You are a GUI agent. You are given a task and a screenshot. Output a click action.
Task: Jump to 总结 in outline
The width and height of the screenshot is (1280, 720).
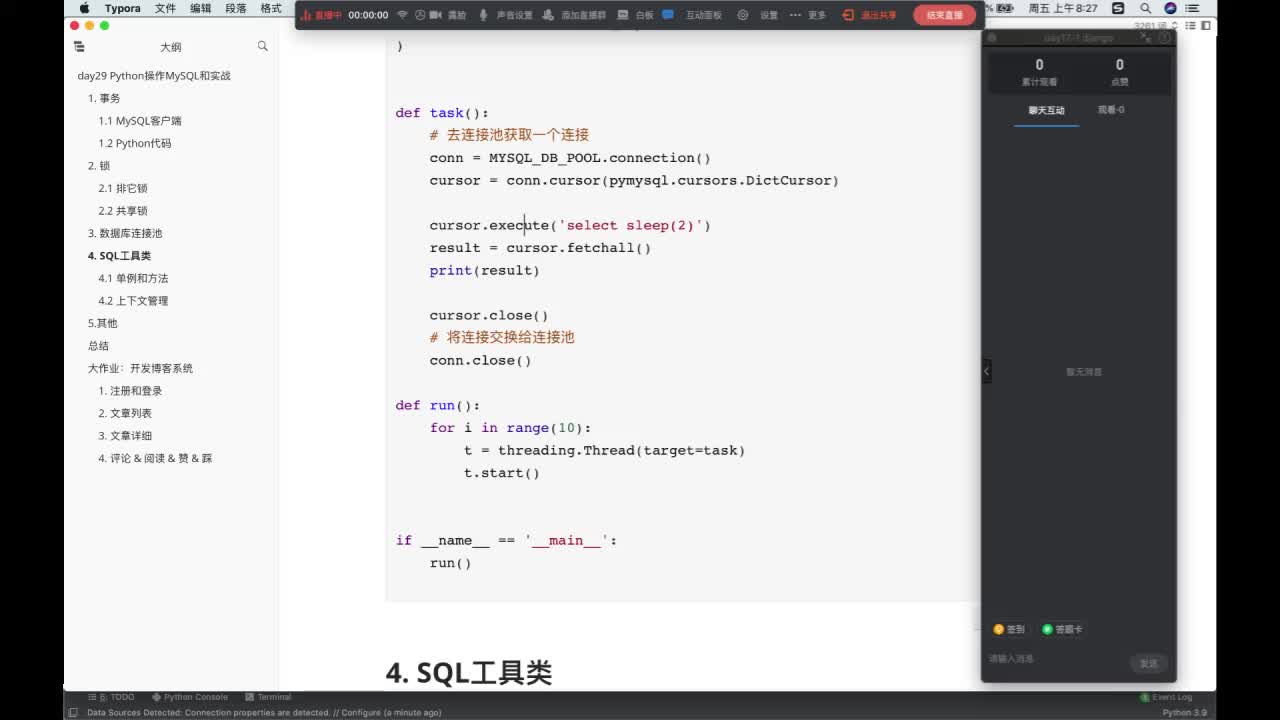coord(98,346)
